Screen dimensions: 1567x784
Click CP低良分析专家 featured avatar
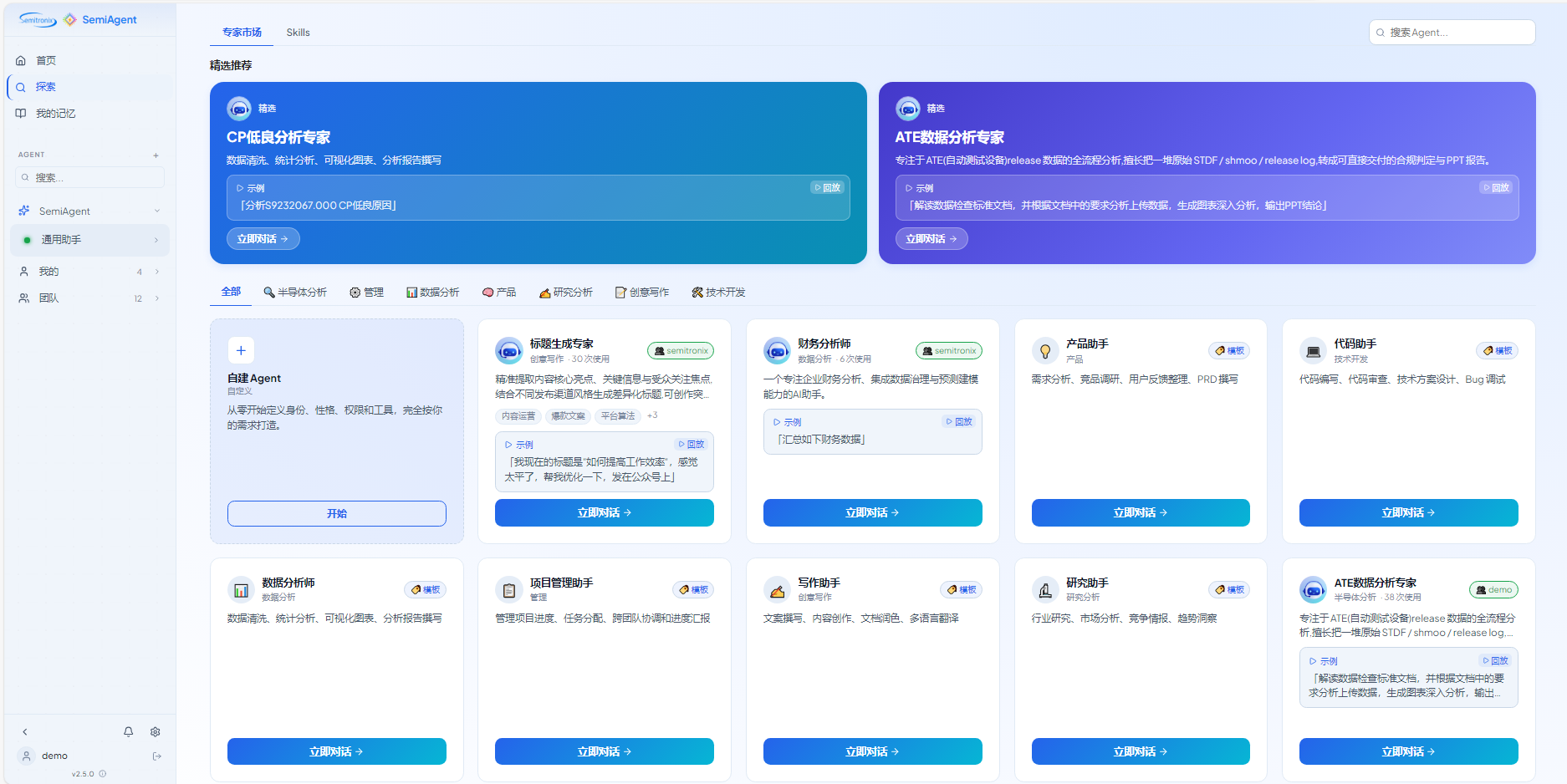[x=239, y=109]
